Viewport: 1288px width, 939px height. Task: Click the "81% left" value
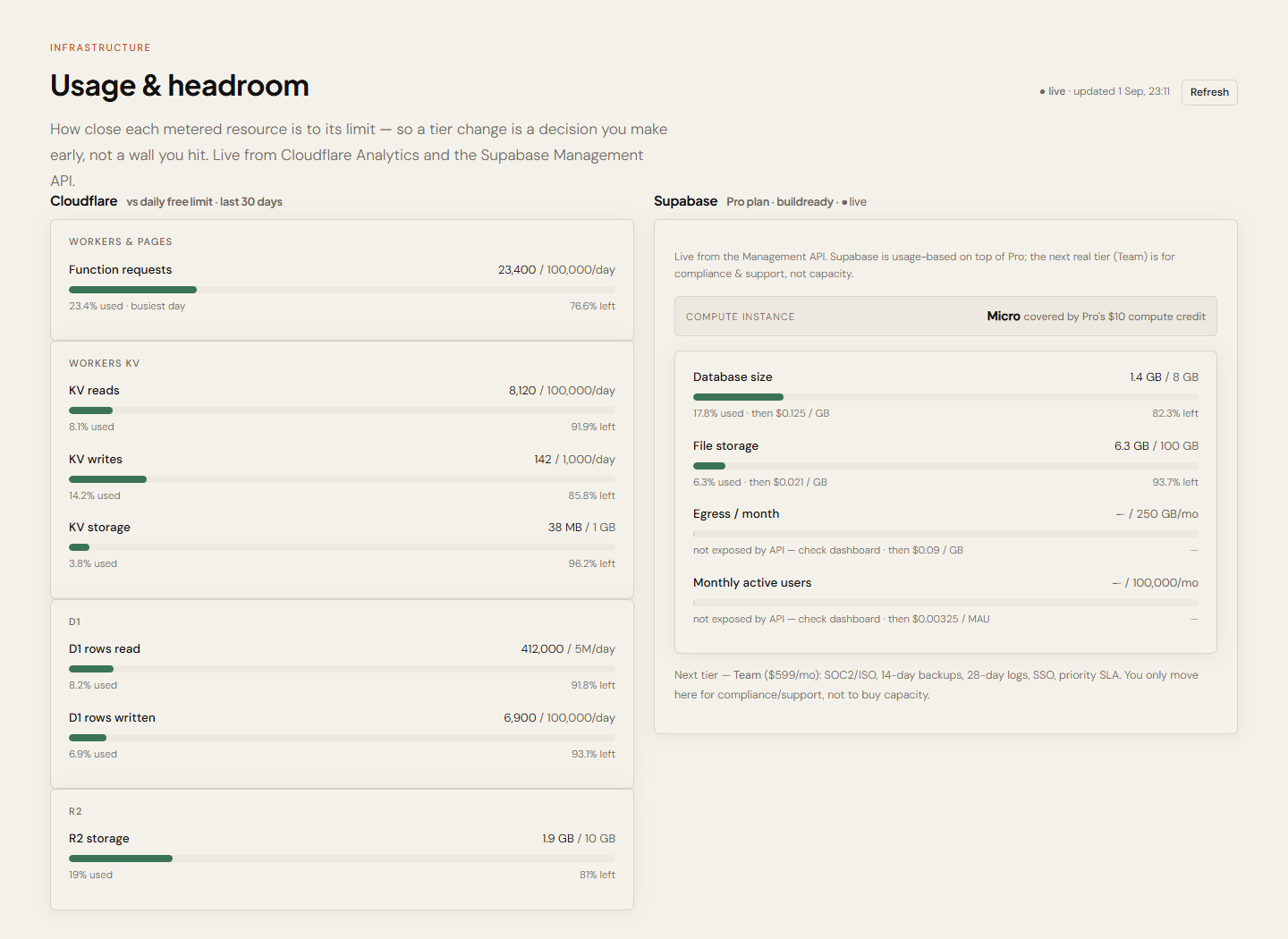(x=597, y=875)
